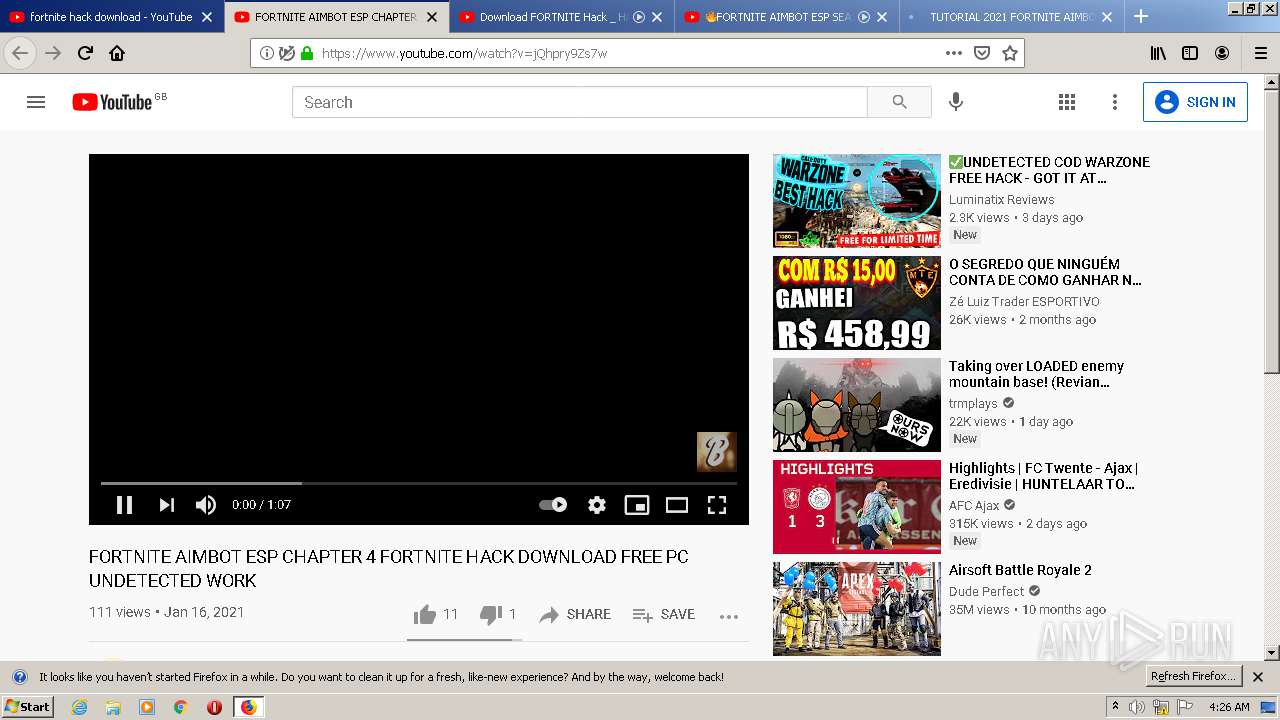
Task: Search with your voice microphone
Action: coord(956,102)
